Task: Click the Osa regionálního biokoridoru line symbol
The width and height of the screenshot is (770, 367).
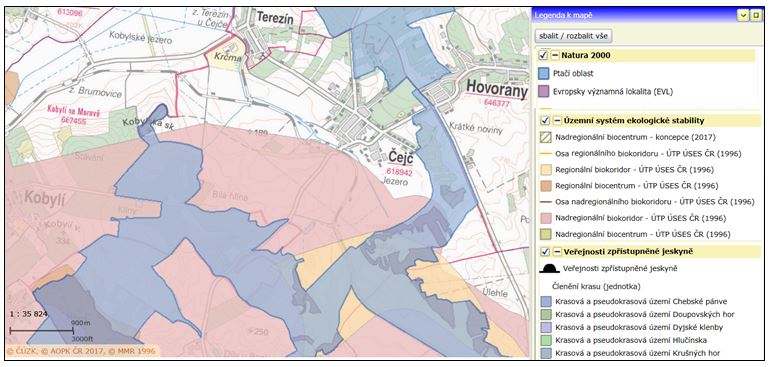Action: (545, 154)
